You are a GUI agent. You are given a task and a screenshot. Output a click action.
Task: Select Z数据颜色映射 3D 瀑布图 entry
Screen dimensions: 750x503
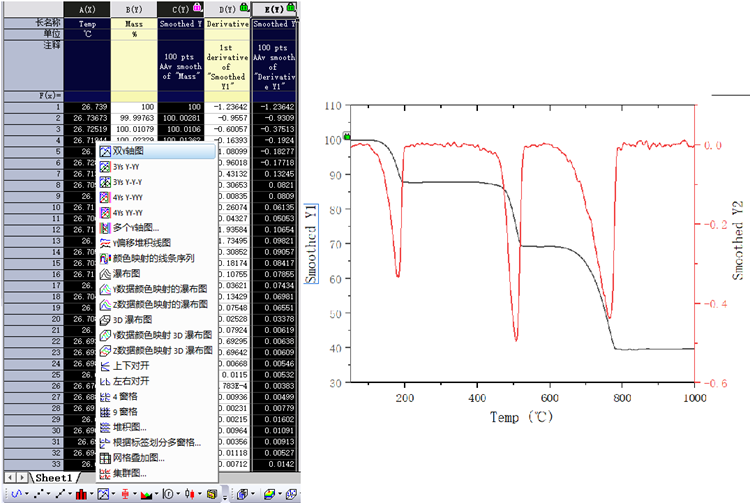(157, 350)
